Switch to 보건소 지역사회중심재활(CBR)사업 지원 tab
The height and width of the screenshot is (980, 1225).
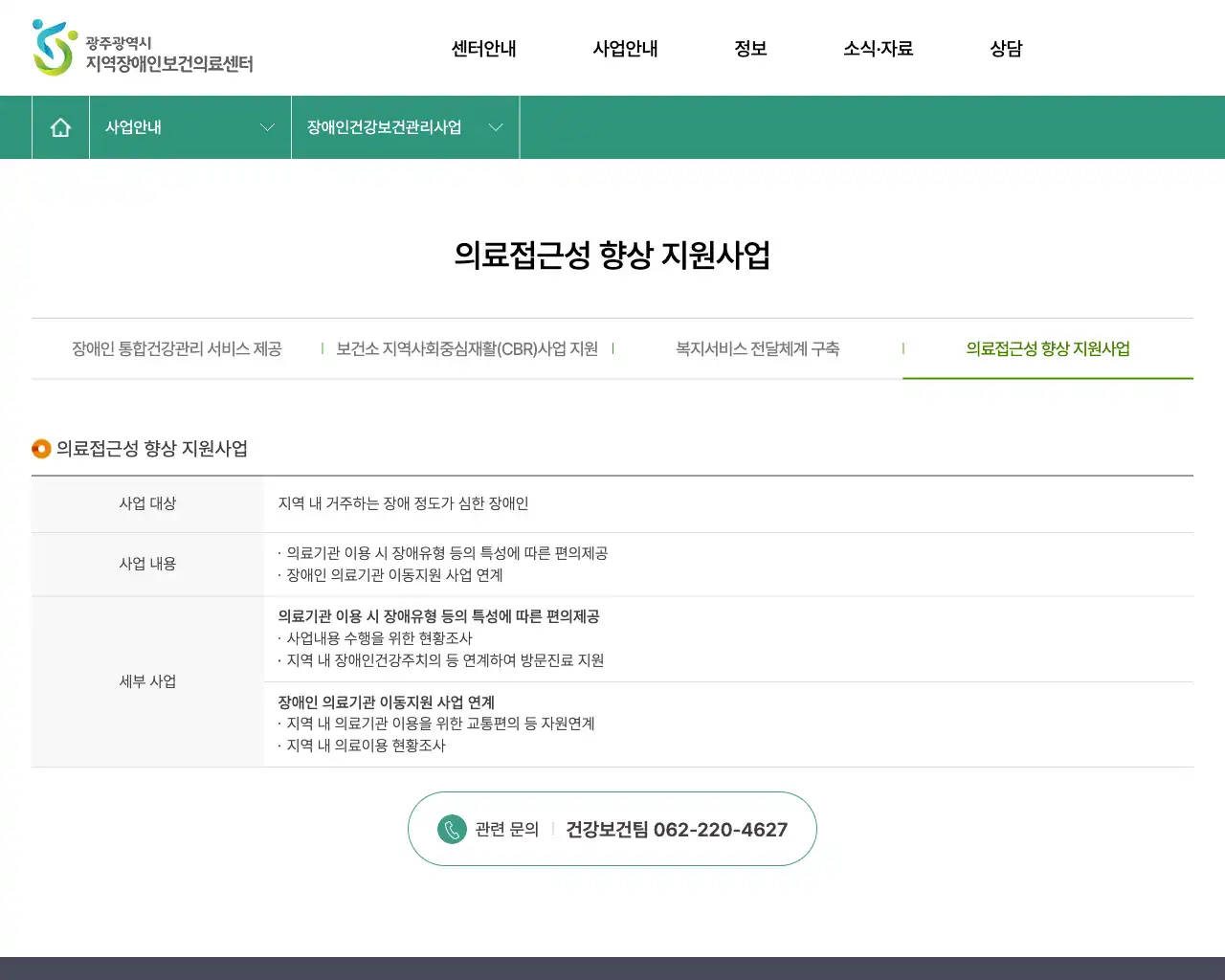[x=467, y=349]
